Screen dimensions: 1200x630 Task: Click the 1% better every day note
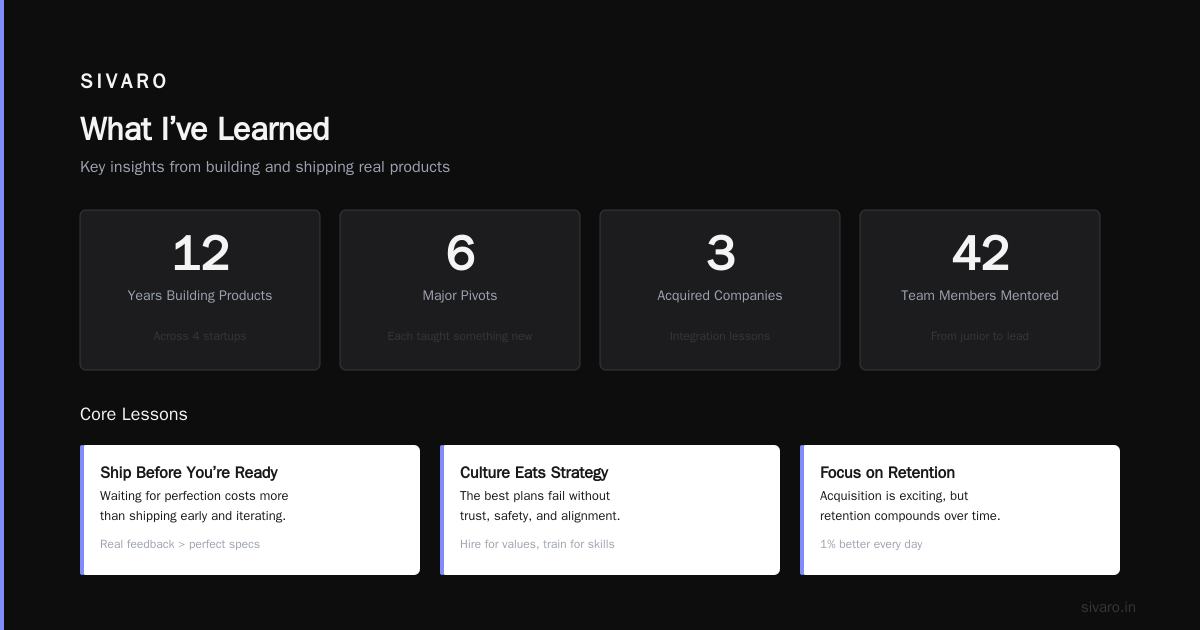coord(871,544)
